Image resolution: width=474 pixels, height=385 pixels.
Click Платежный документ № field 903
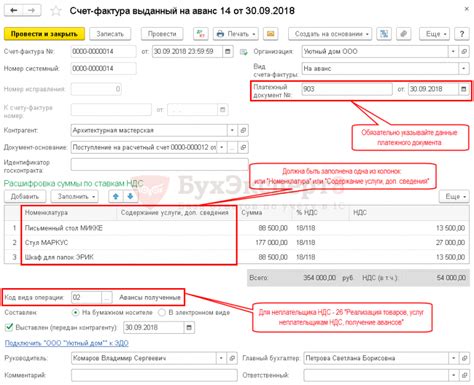click(x=347, y=89)
